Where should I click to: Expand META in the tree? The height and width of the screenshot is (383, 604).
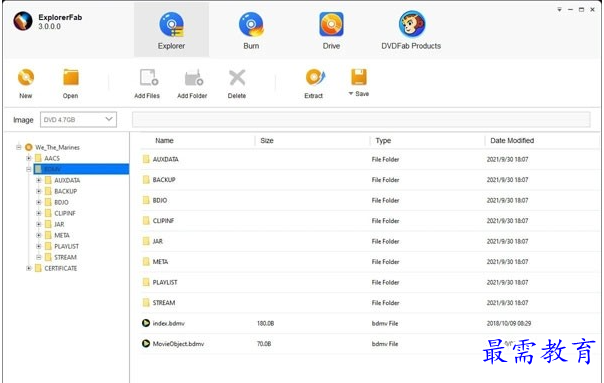(x=39, y=235)
